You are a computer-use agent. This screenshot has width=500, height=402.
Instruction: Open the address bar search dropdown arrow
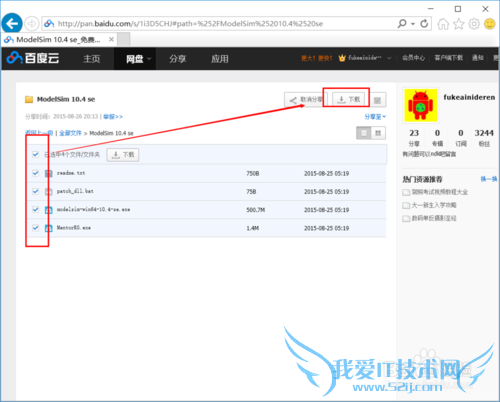coord(413,24)
